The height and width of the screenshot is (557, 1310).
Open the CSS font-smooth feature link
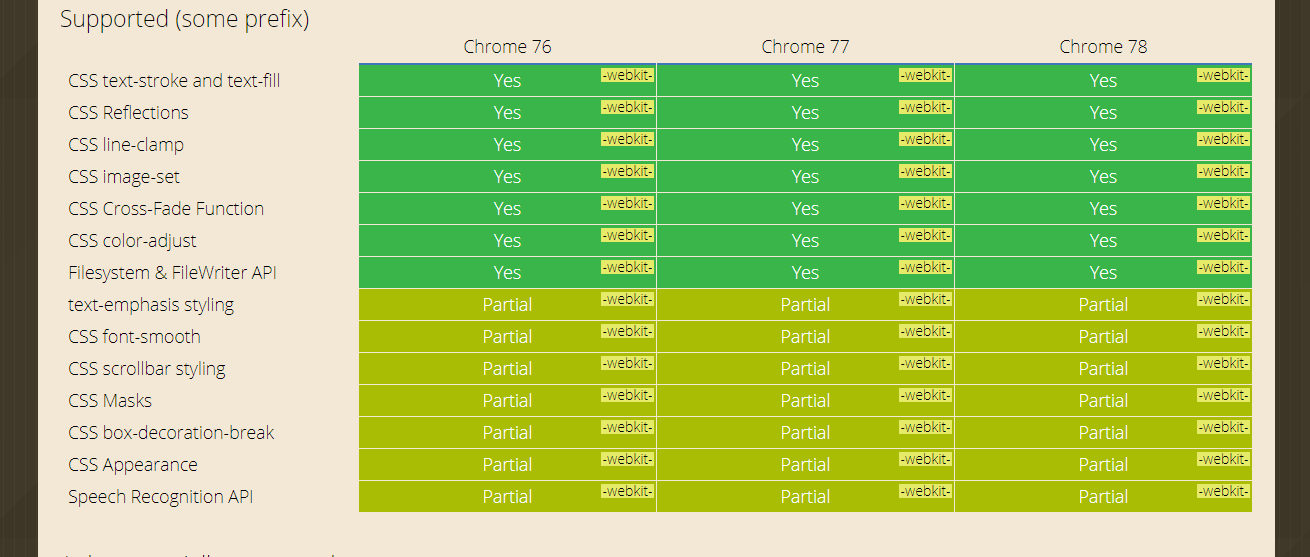(134, 337)
